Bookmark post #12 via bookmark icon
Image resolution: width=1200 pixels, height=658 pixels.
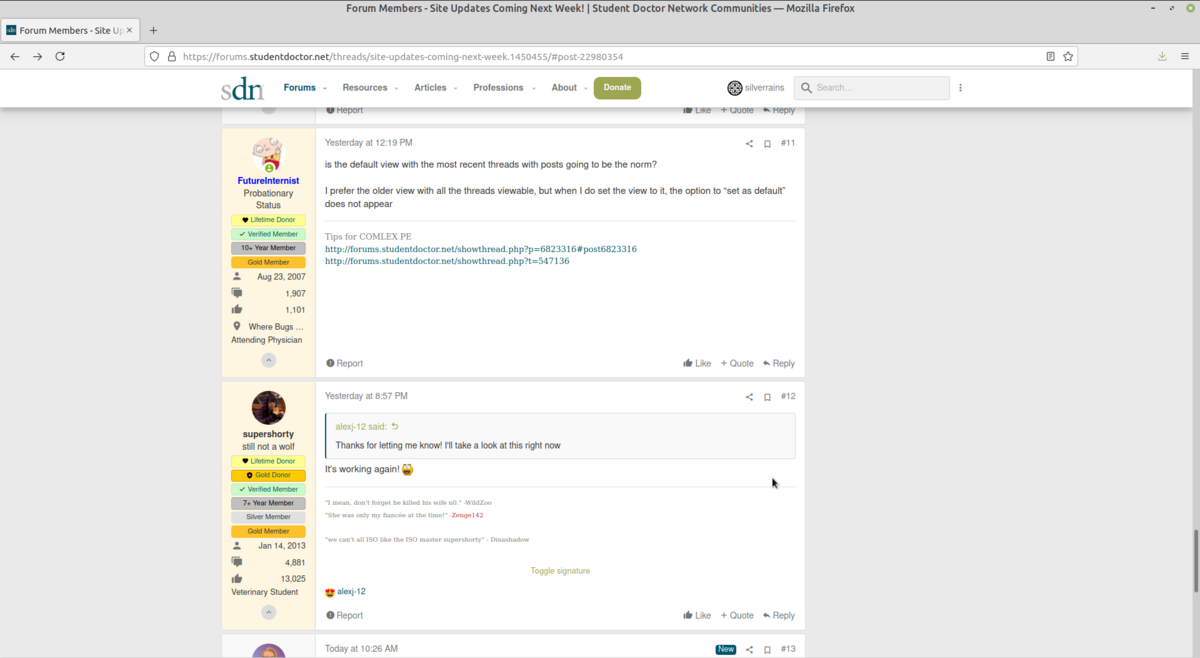[x=767, y=397]
